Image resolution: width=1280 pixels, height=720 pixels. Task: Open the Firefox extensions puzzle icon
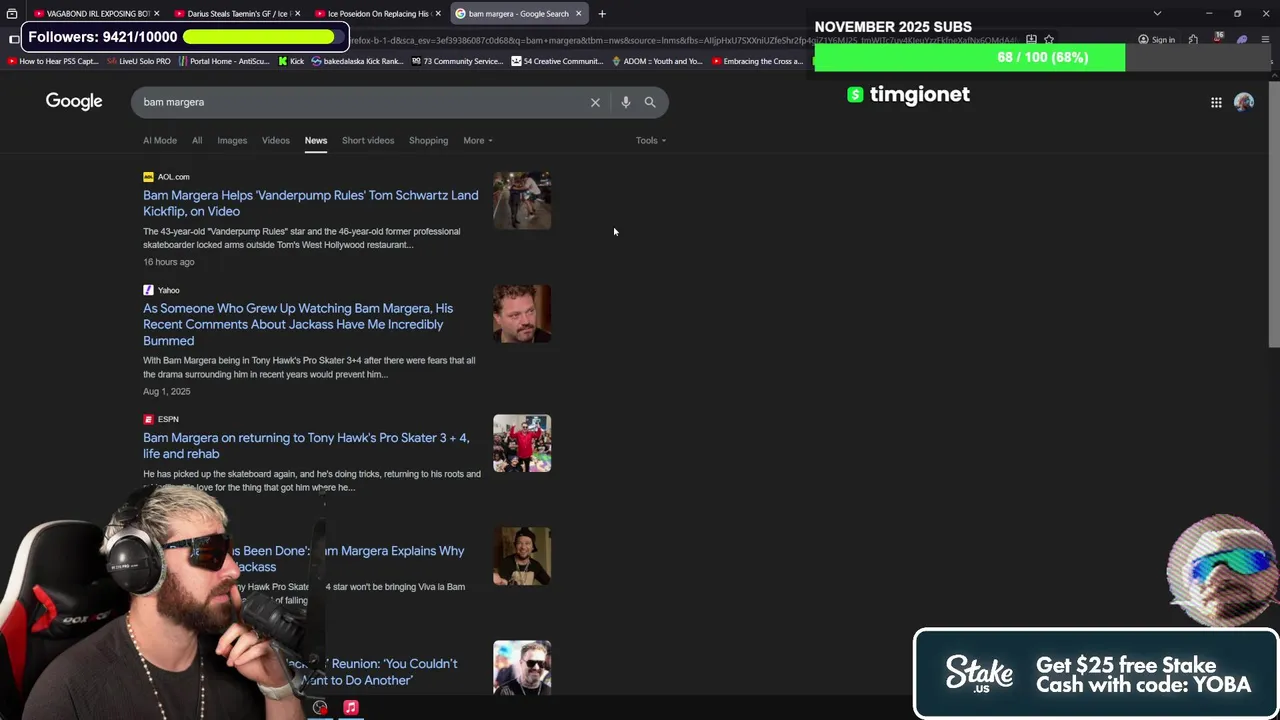coord(1193,40)
